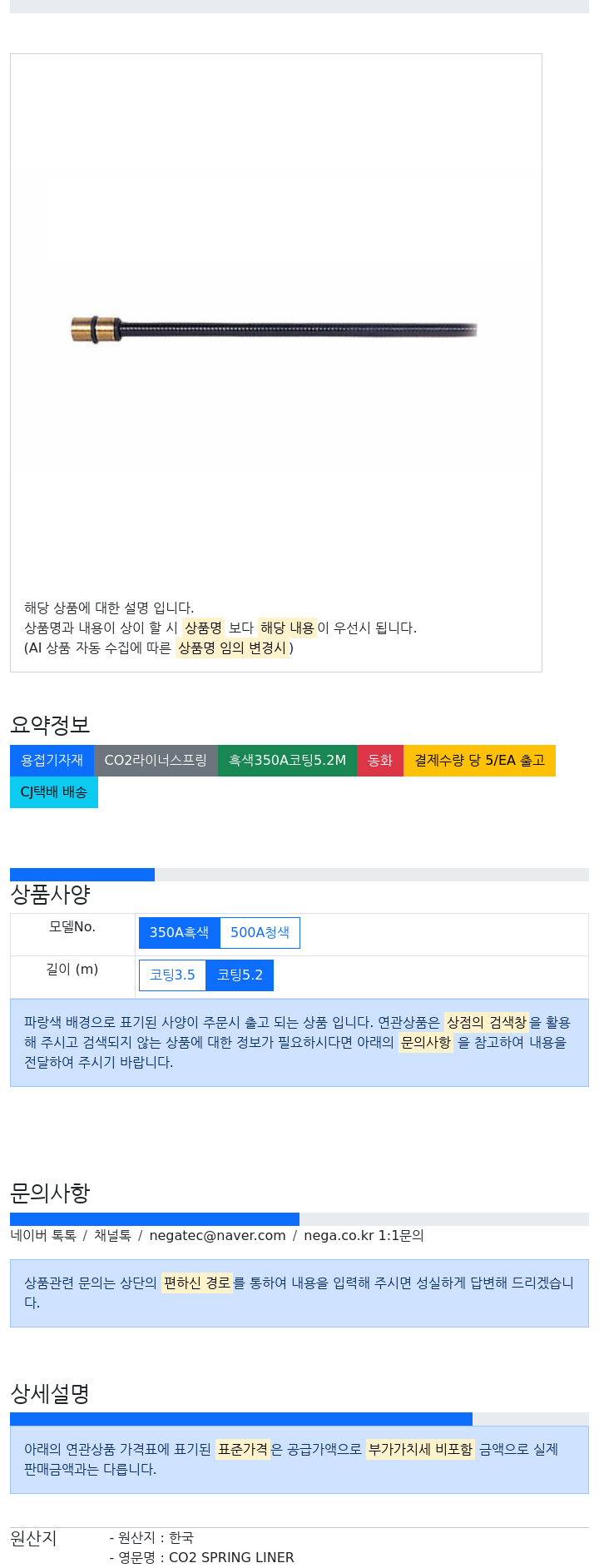Click the yellow 결제수량 당 5/EA 출고 tag
The width and height of the screenshot is (599, 1568).
tap(479, 761)
